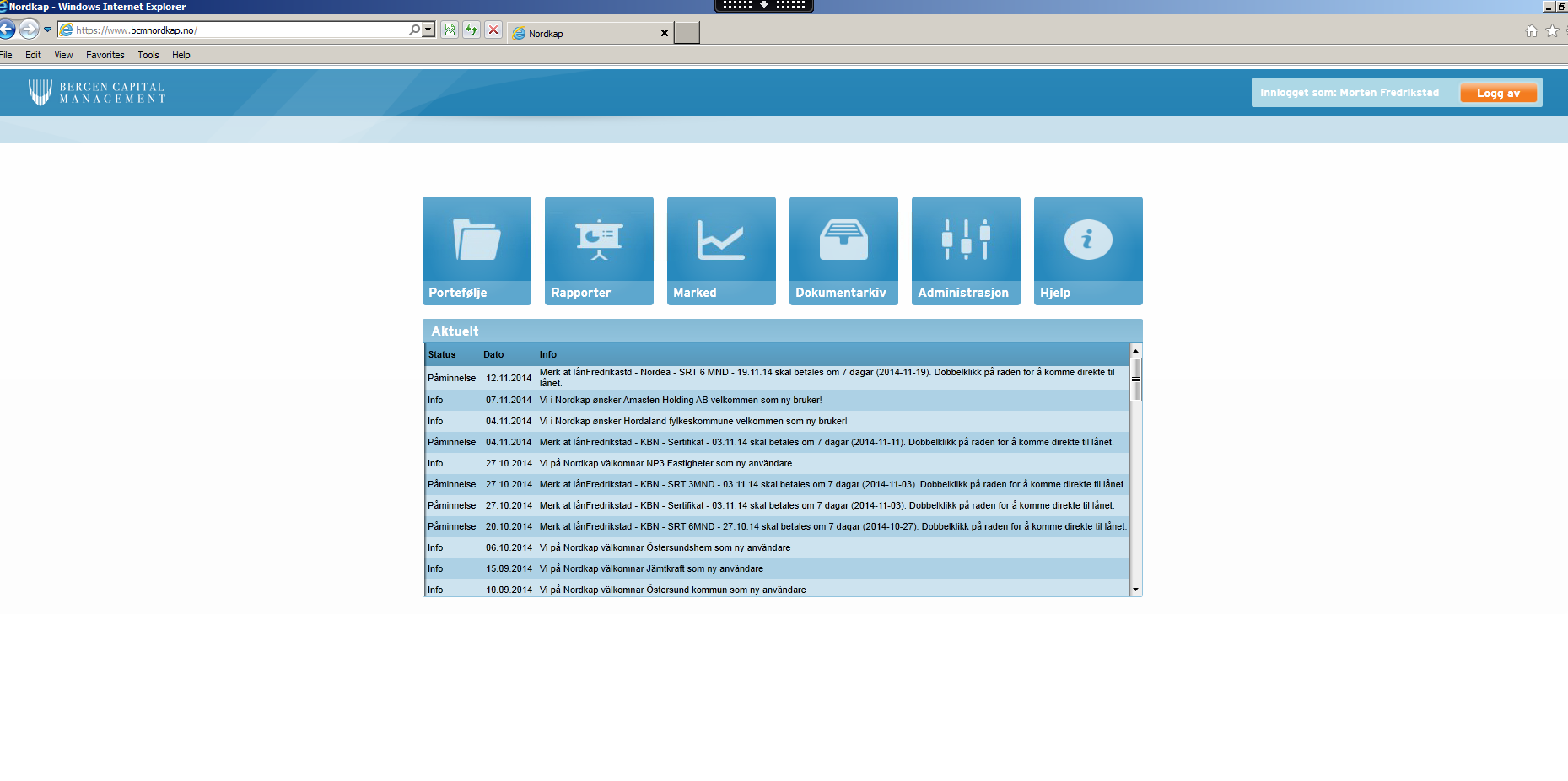Click the Logg av button

click(x=1498, y=93)
